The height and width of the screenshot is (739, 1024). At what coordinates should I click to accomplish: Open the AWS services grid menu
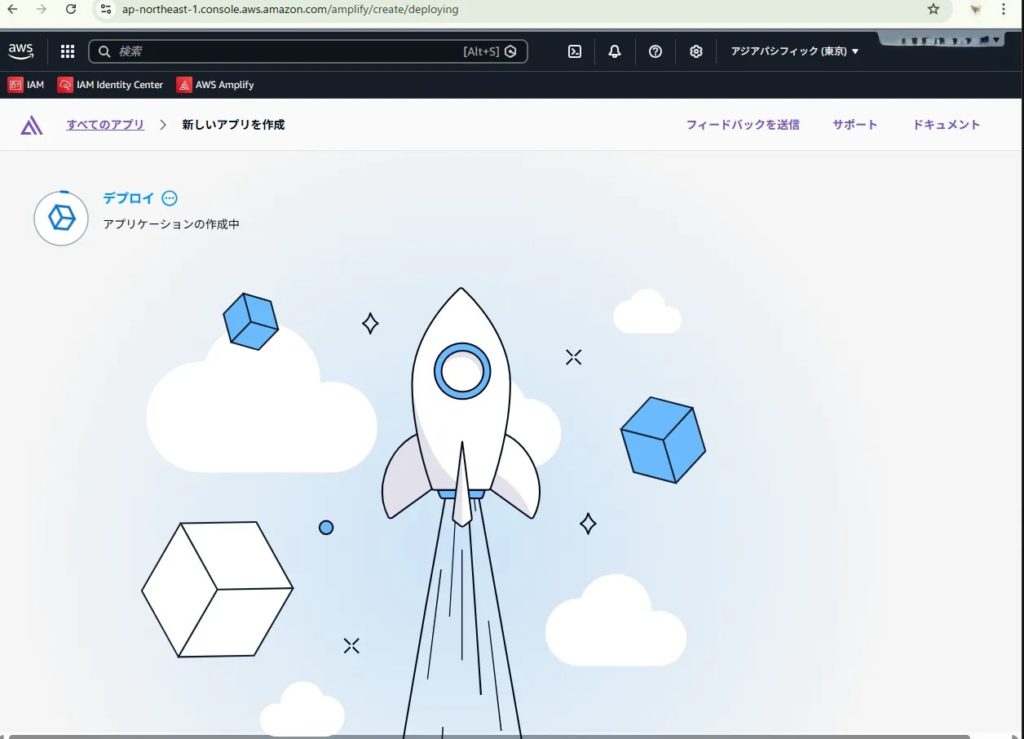coord(68,51)
